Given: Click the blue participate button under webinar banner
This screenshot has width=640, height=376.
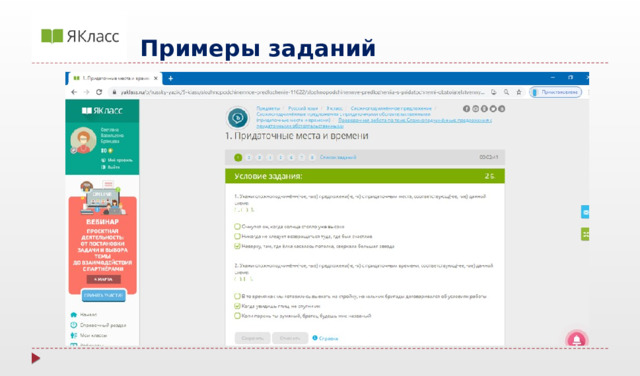Looking at the screenshot, I should (104, 295).
